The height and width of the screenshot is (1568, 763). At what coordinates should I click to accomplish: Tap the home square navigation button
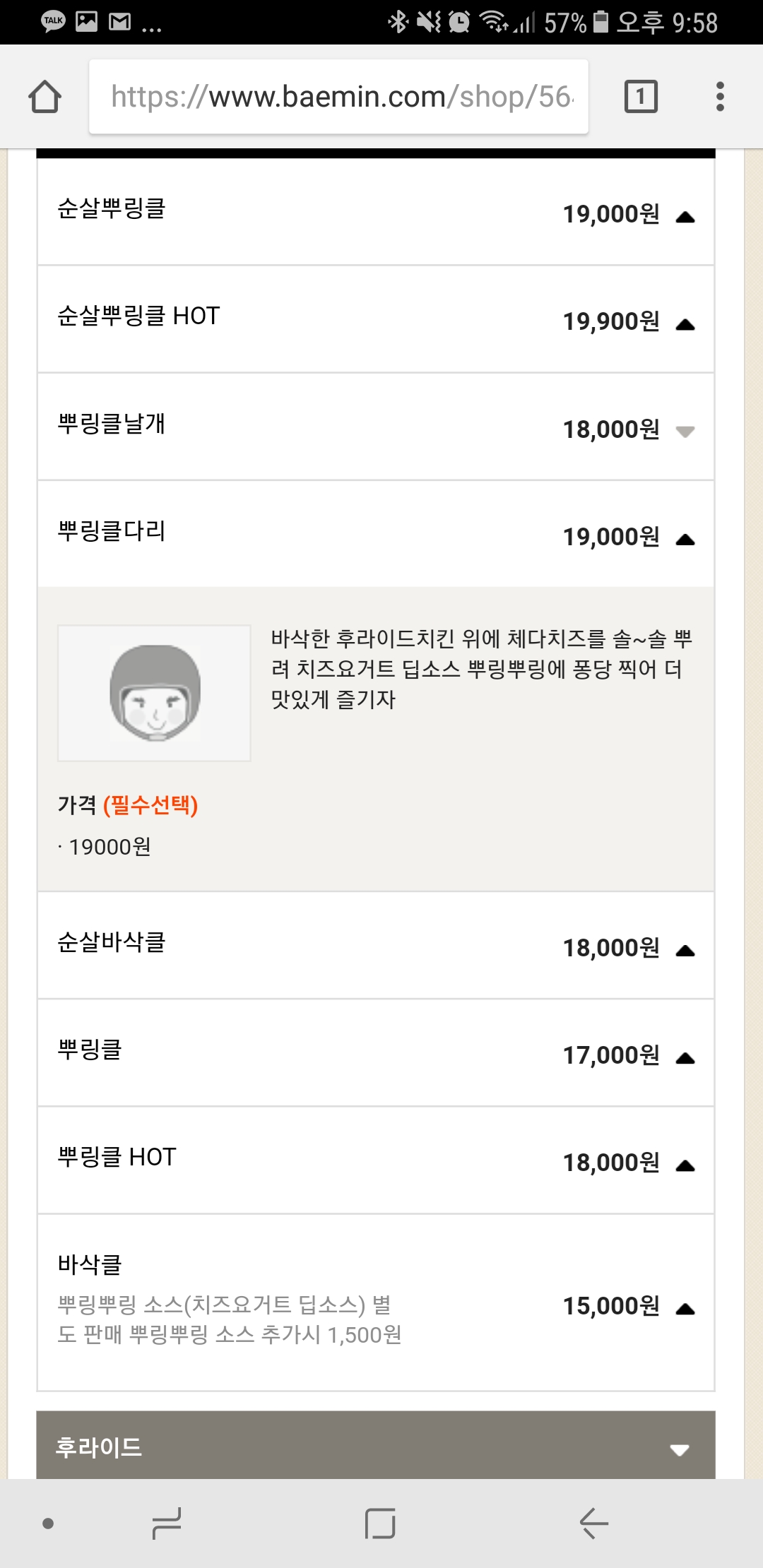380,1523
